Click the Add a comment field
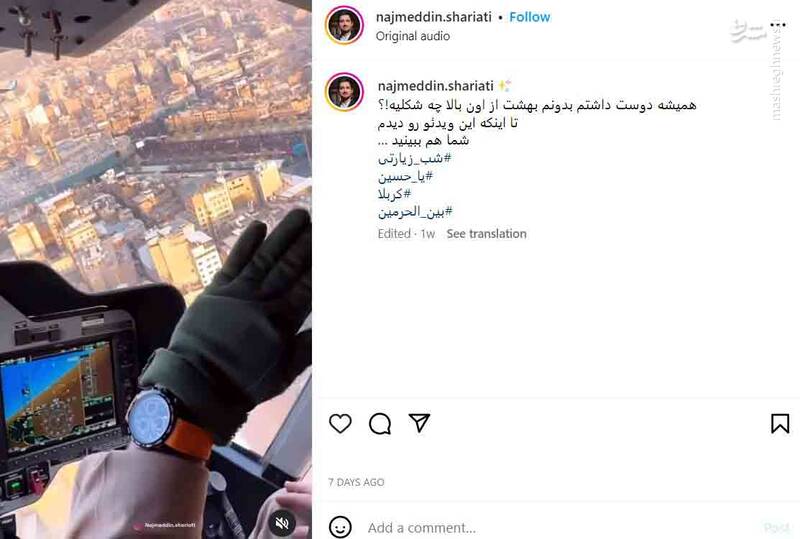The height and width of the screenshot is (539, 800). tap(561, 527)
